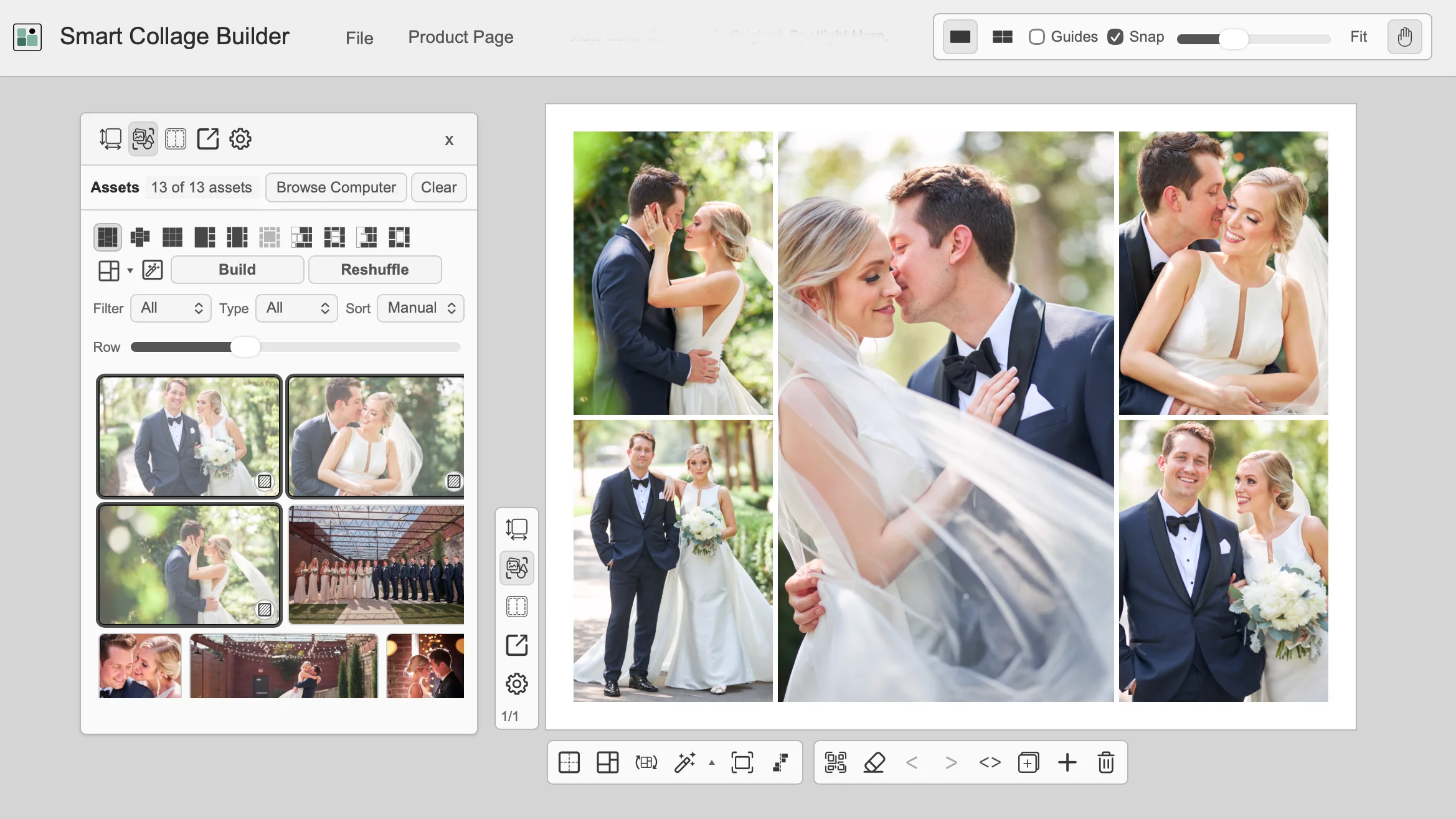Open the margins tab in panel header
This screenshot has height=819, width=1456.
coord(176,139)
